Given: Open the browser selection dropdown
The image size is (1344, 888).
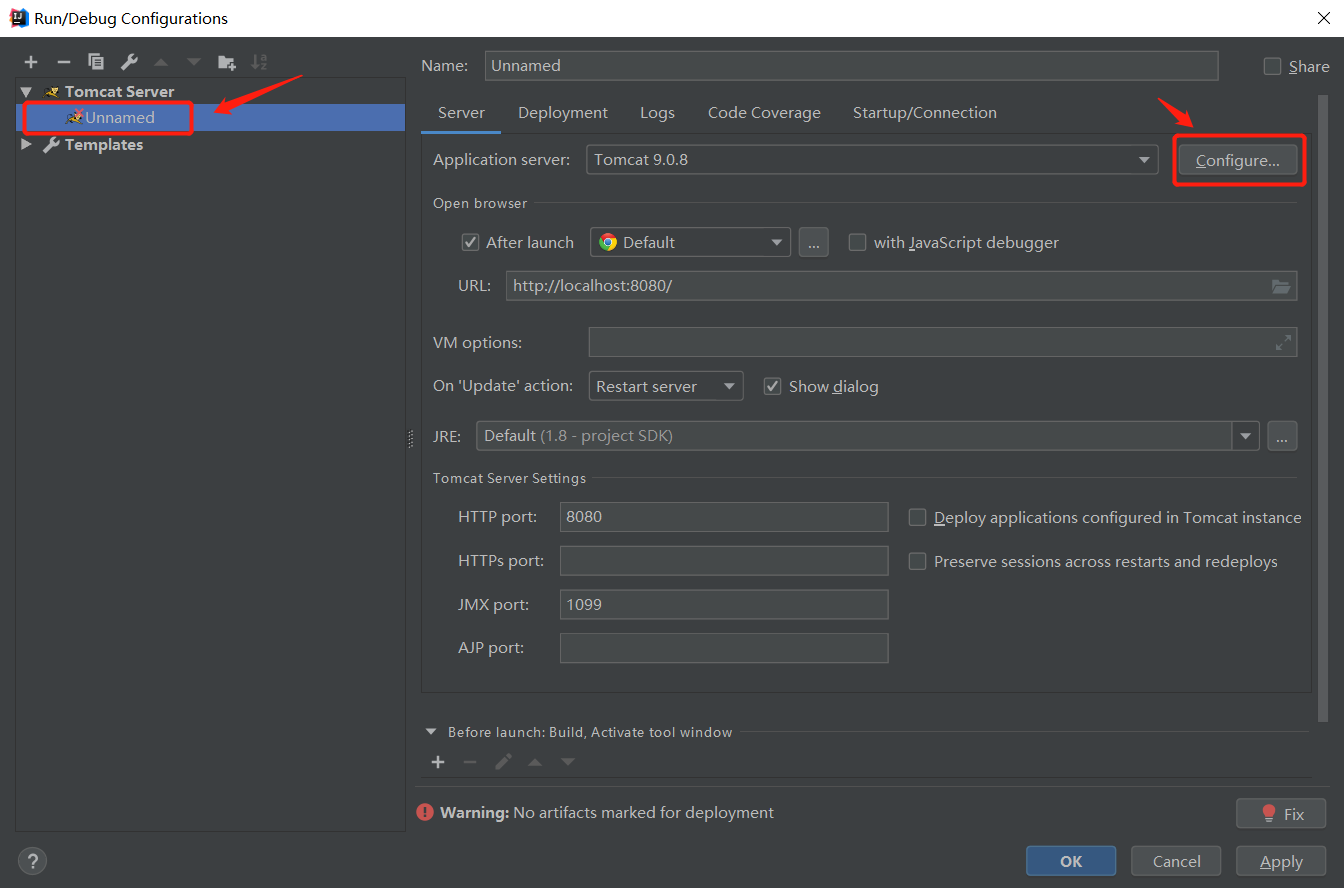Looking at the screenshot, I should pyautogui.click(x=777, y=242).
